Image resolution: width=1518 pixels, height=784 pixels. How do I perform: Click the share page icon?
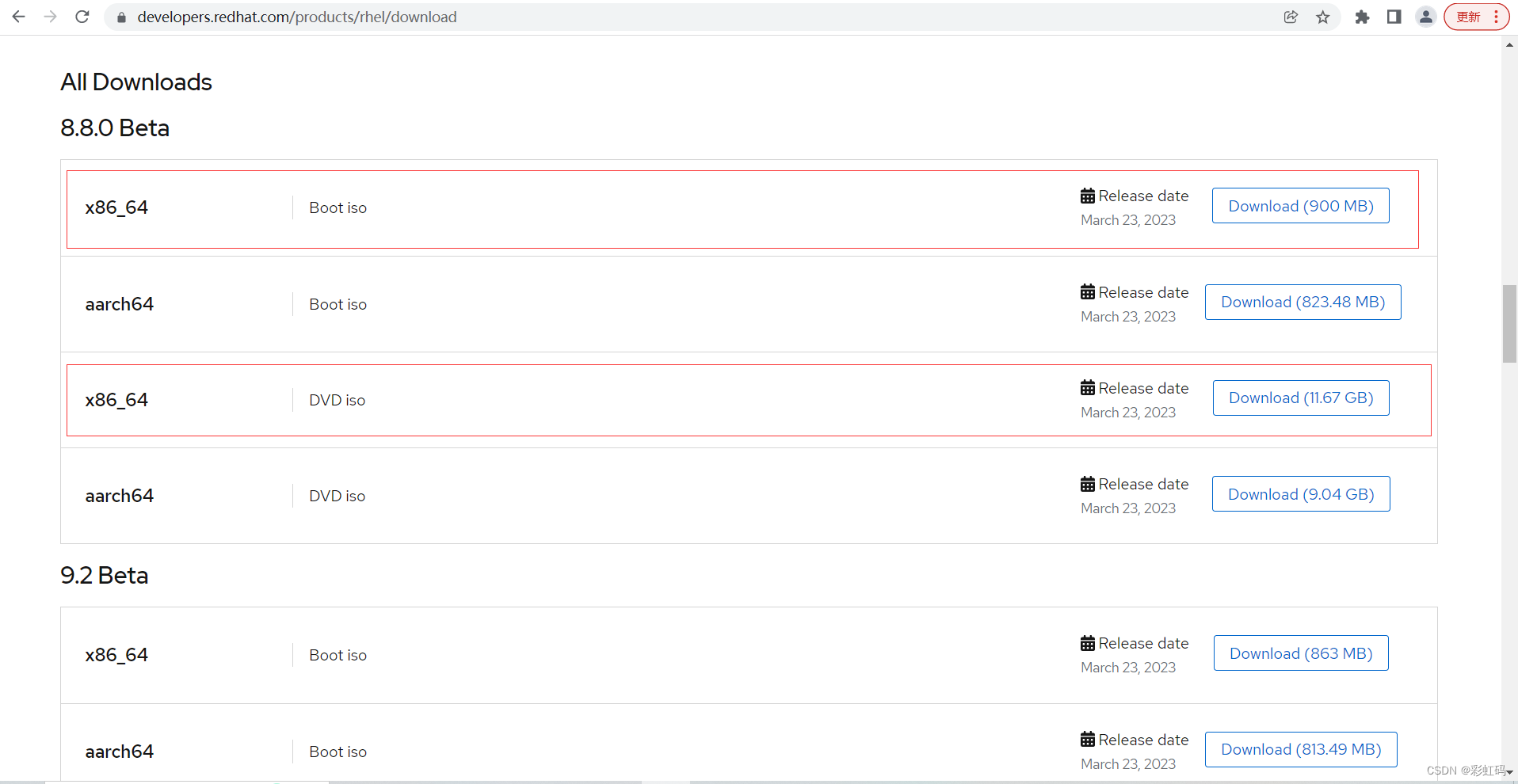click(x=1291, y=17)
